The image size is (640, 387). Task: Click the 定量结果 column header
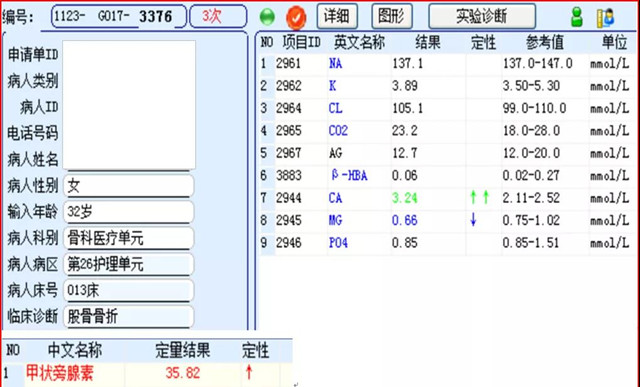182,350
